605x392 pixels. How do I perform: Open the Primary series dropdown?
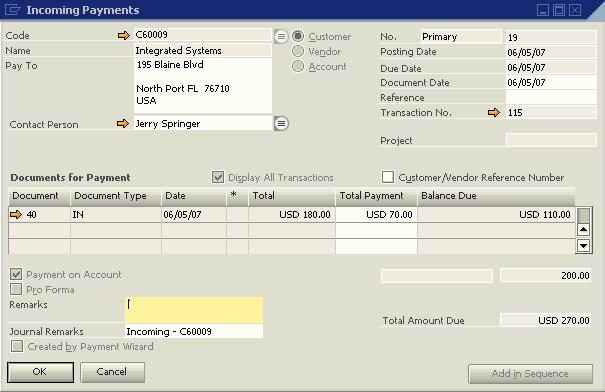[x=461, y=37]
